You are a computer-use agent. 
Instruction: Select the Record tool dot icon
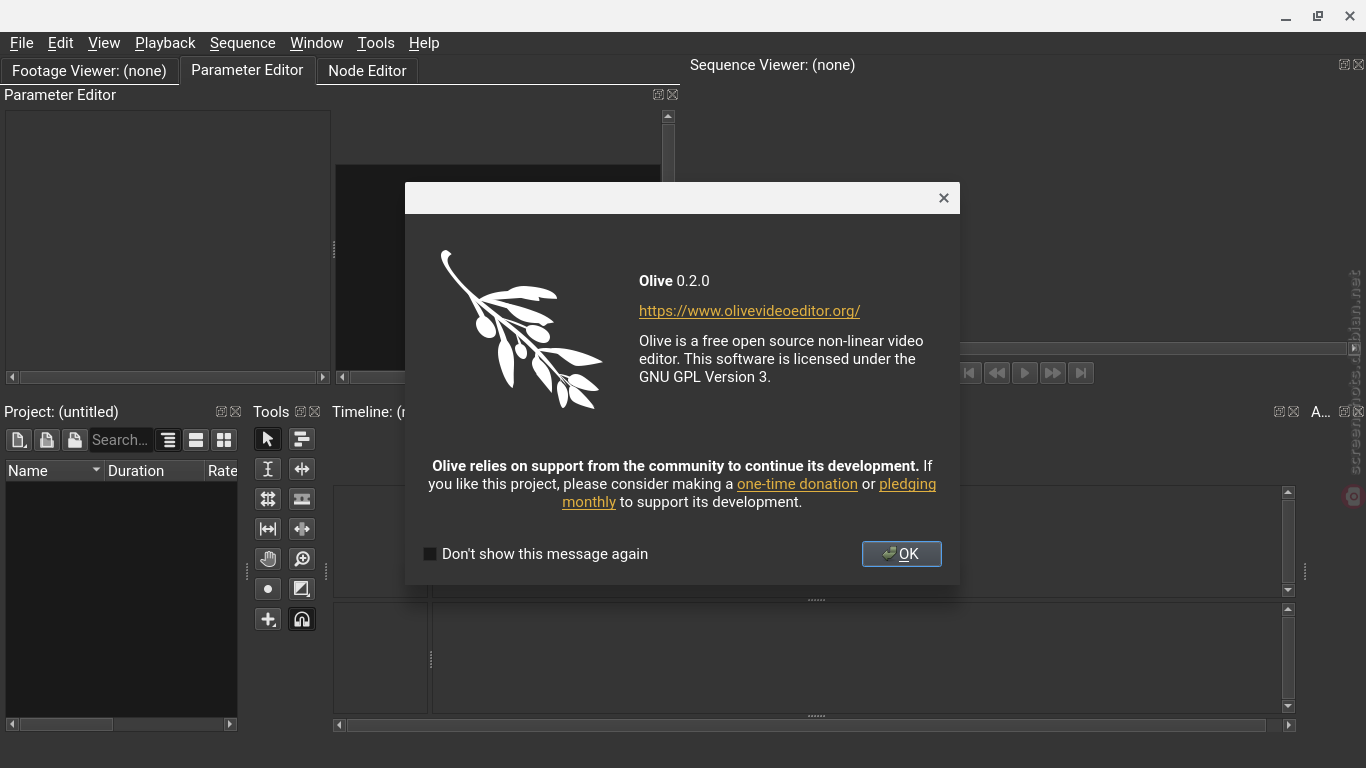[x=268, y=589]
